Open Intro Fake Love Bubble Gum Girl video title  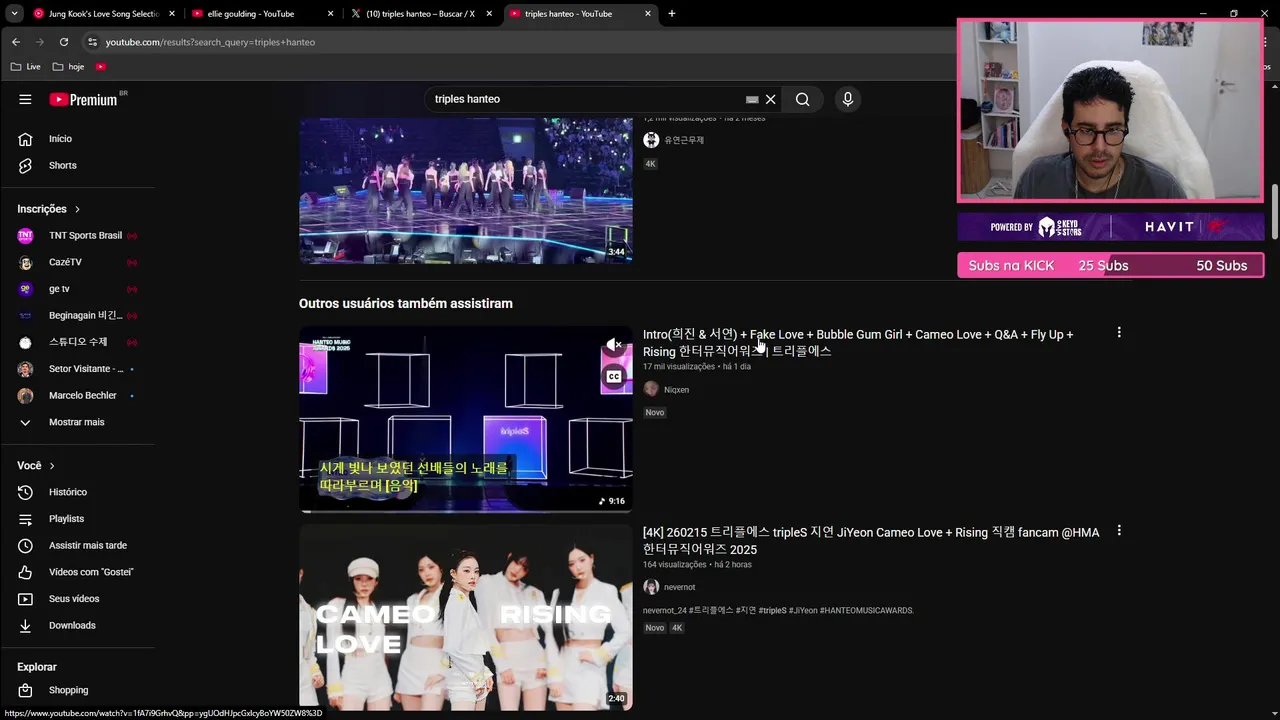coord(858,343)
